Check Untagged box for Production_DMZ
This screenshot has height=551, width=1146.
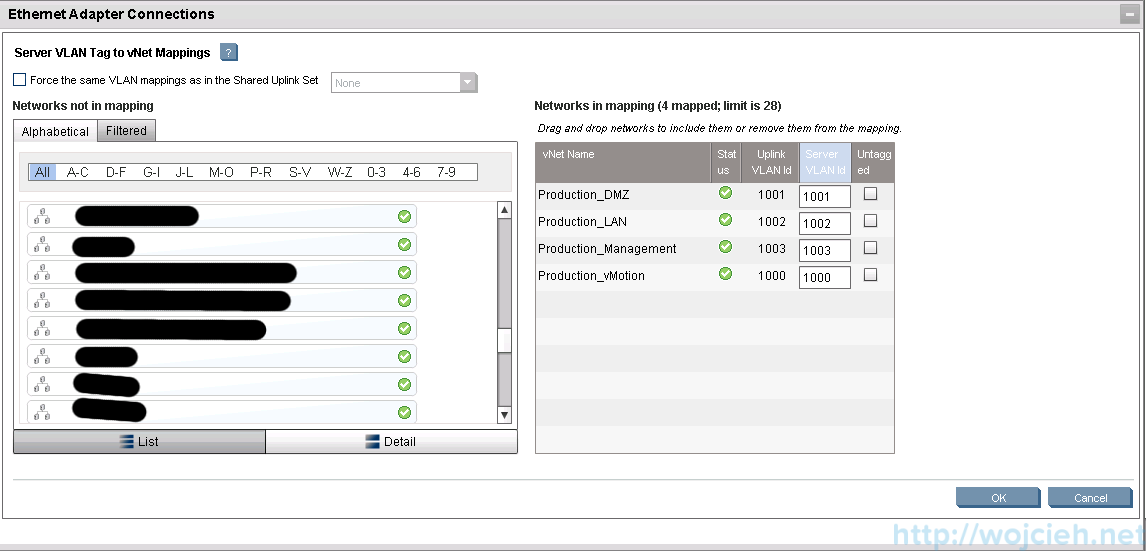(870, 194)
